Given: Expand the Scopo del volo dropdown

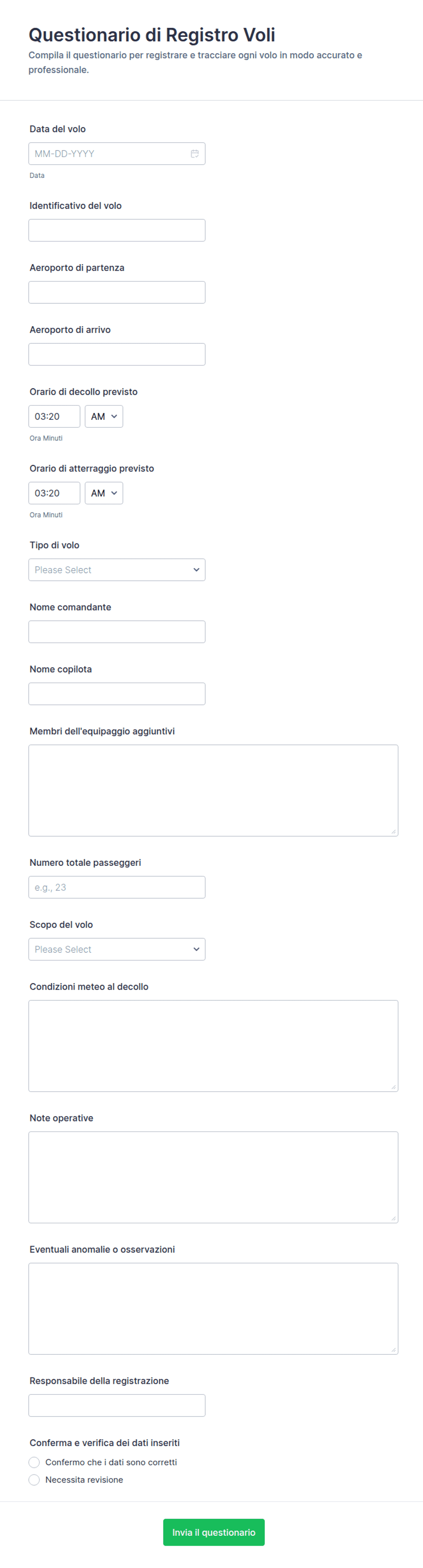Looking at the screenshot, I should coord(117,950).
